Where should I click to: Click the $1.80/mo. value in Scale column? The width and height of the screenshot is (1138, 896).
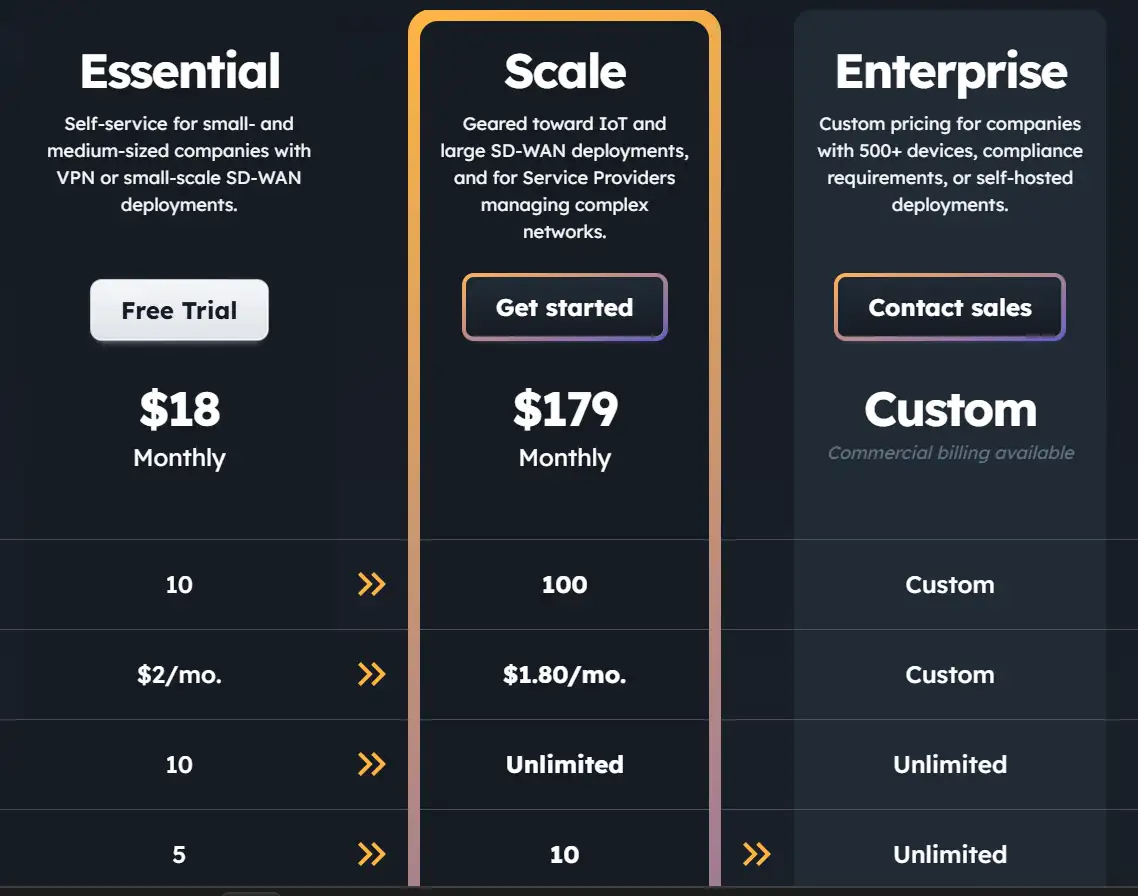coord(565,675)
